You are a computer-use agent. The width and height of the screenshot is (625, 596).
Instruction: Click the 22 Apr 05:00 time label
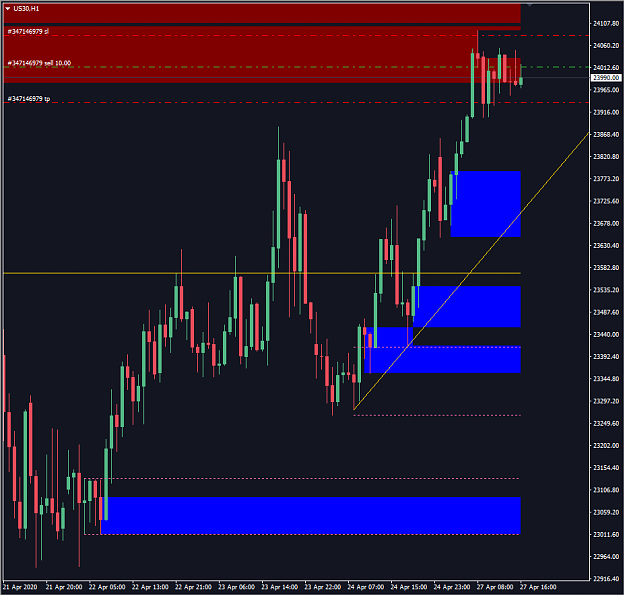click(x=107, y=588)
